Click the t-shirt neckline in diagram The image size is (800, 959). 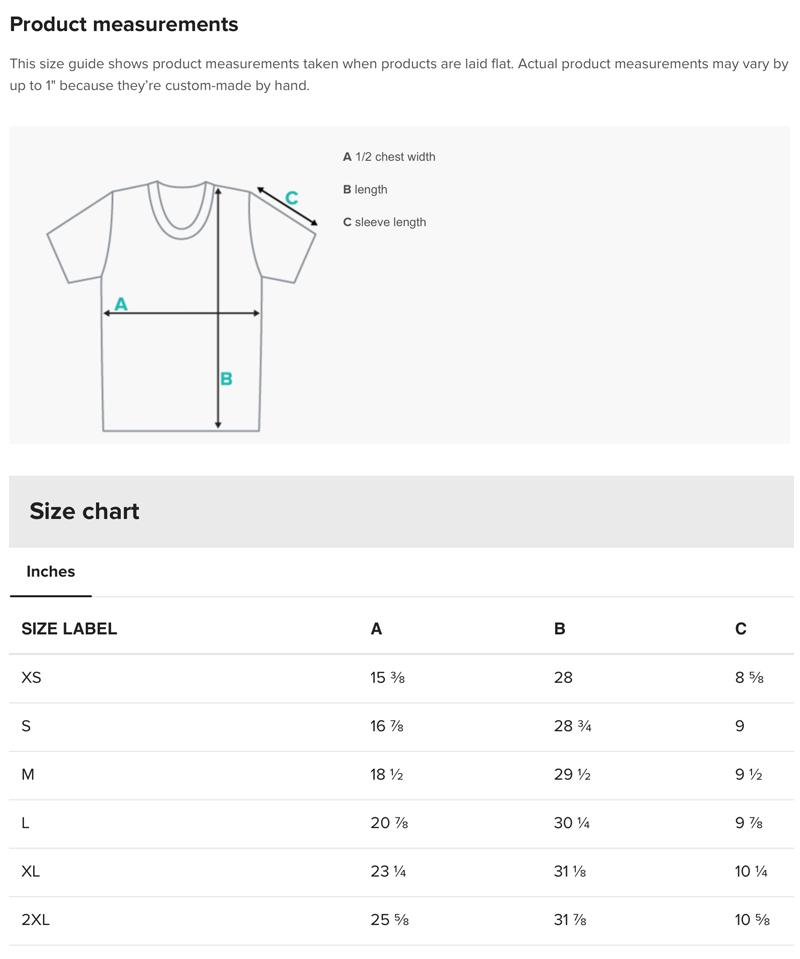pos(182,212)
